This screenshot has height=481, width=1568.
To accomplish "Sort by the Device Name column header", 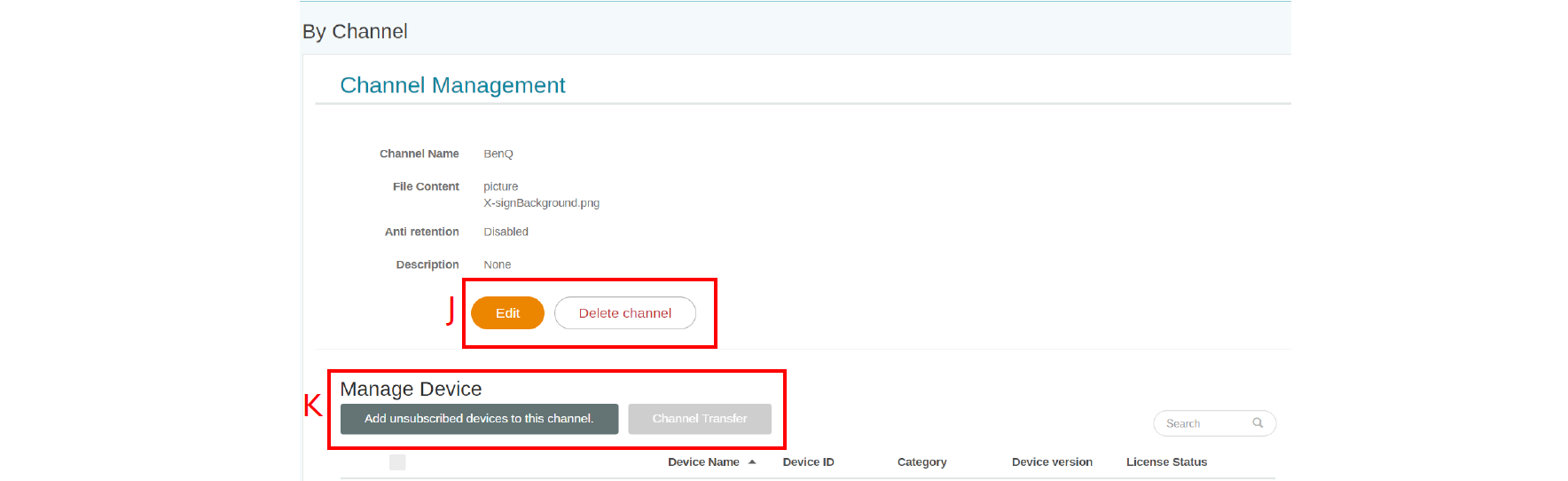I will (703, 462).
